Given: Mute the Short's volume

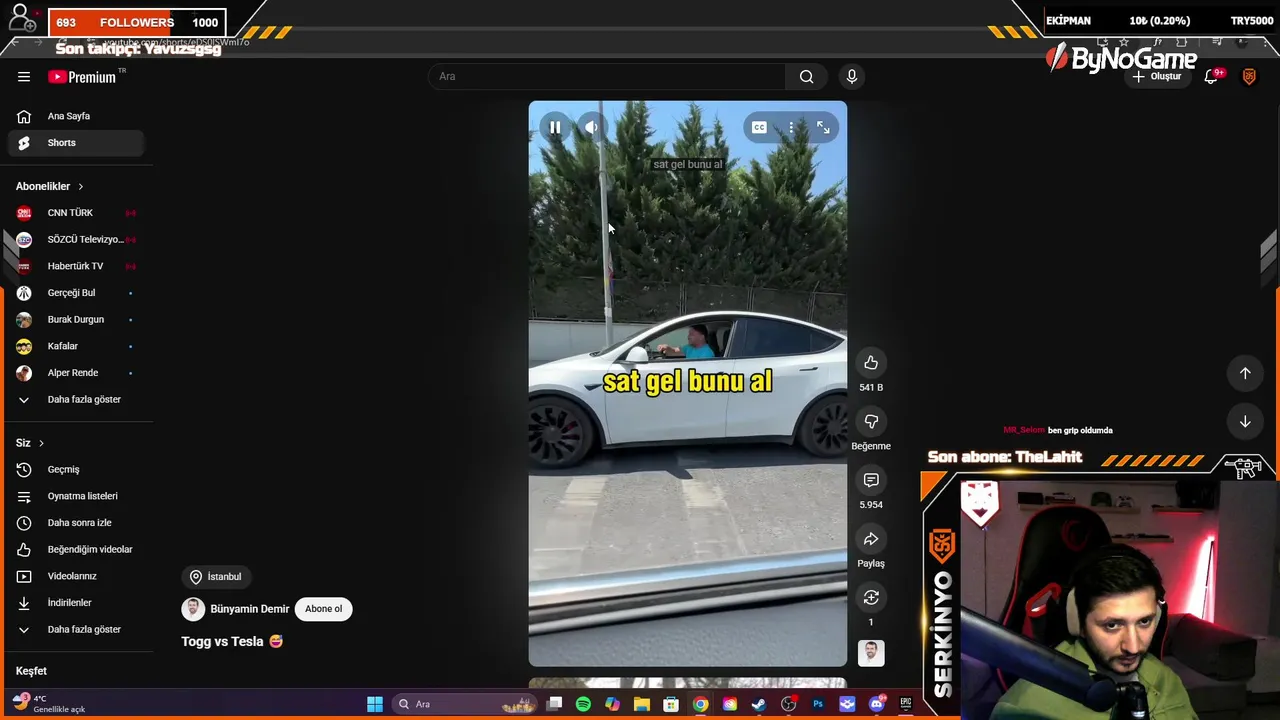Looking at the screenshot, I should click(592, 127).
